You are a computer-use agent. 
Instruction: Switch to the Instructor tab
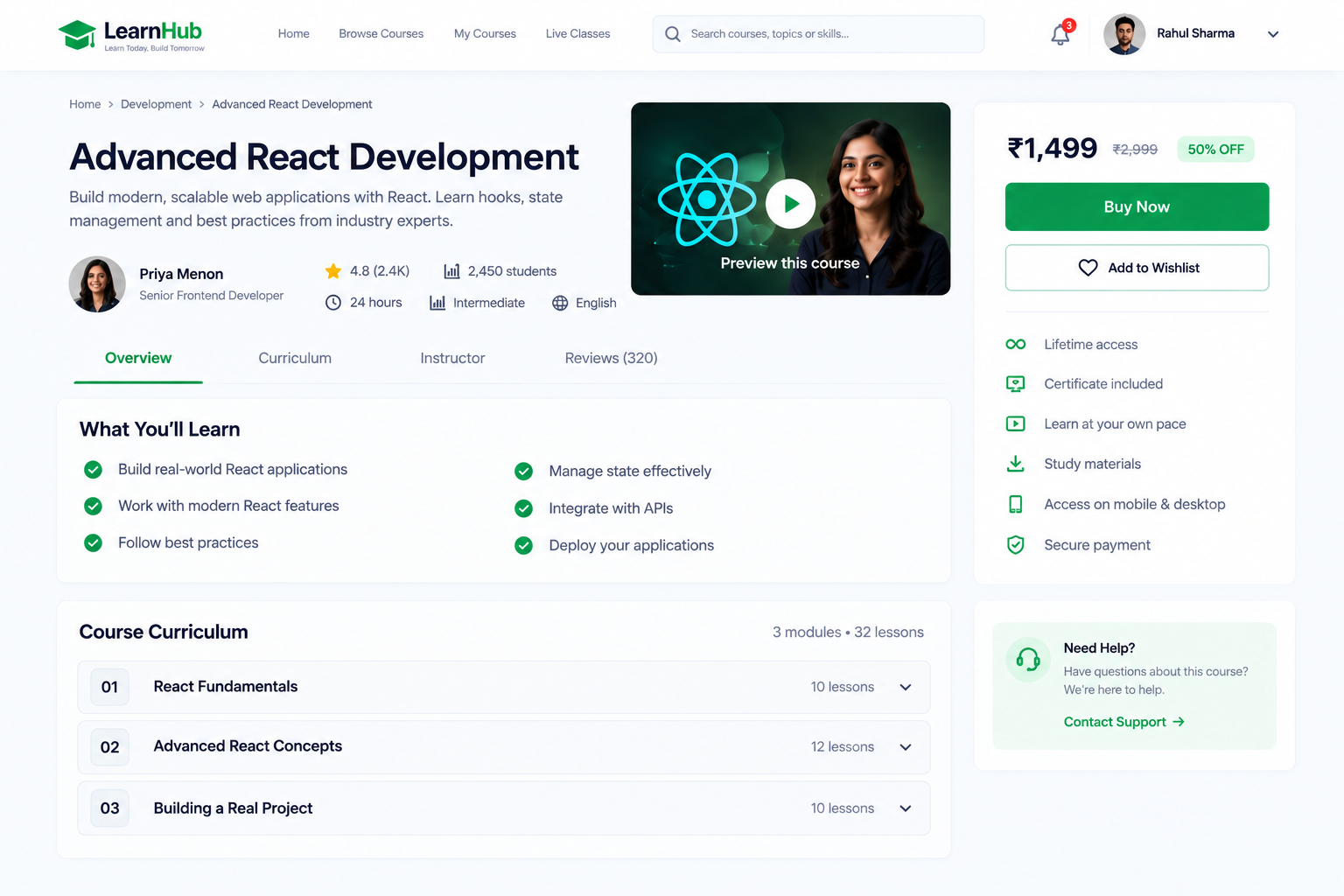[452, 358]
